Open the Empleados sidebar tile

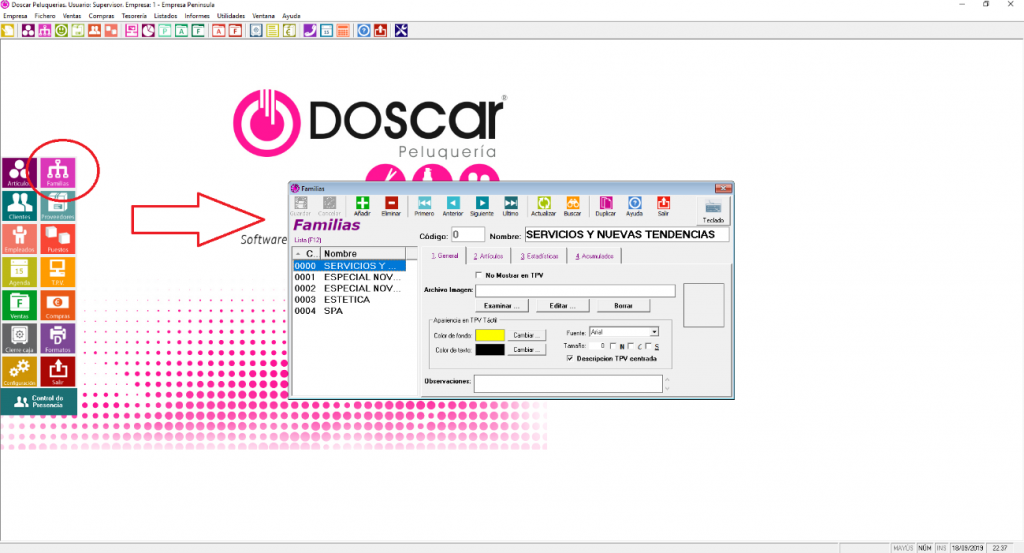pos(19,240)
